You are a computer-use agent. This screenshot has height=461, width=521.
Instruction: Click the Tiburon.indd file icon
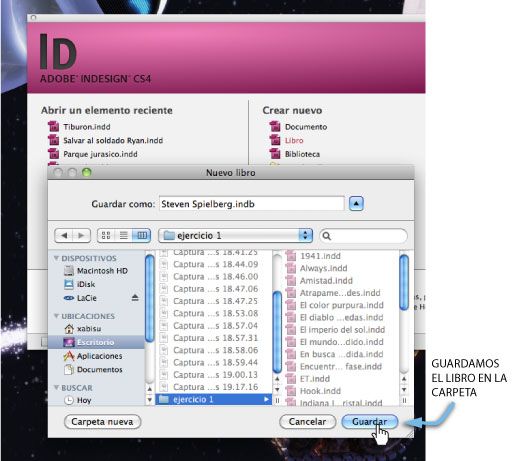click(x=53, y=127)
